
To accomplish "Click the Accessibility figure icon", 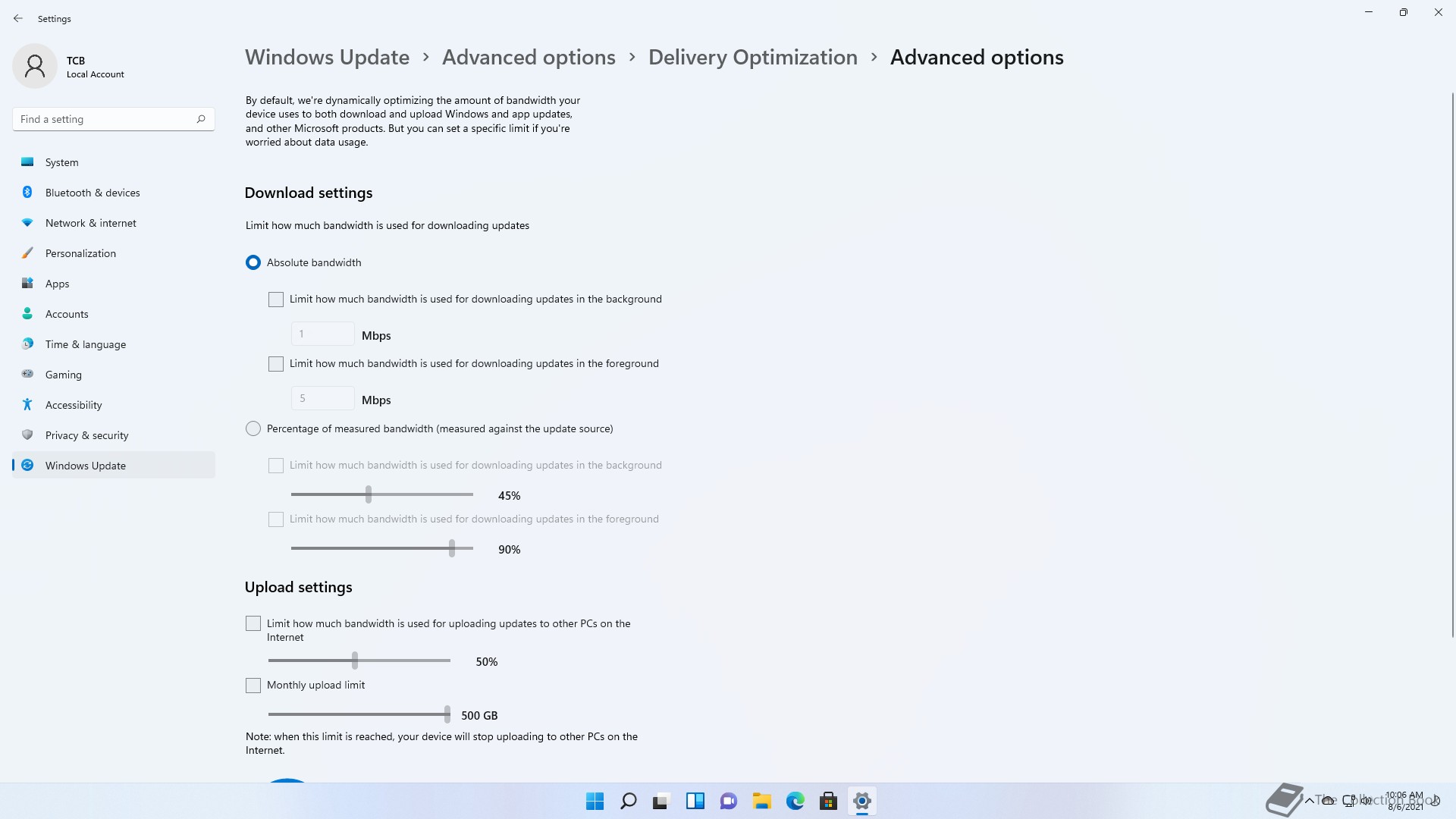I will pyautogui.click(x=27, y=405).
